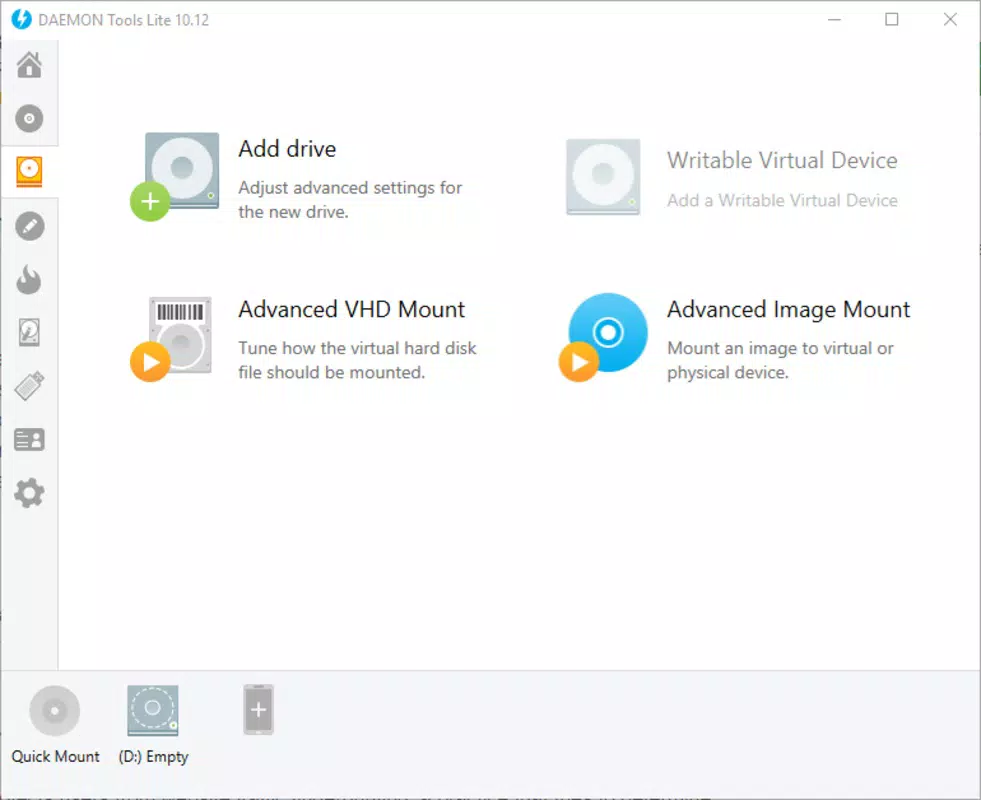The image size is (981, 800).
Task: Select the orange Virtual Drives sidebar icon
Action: click(x=29, y=172)
